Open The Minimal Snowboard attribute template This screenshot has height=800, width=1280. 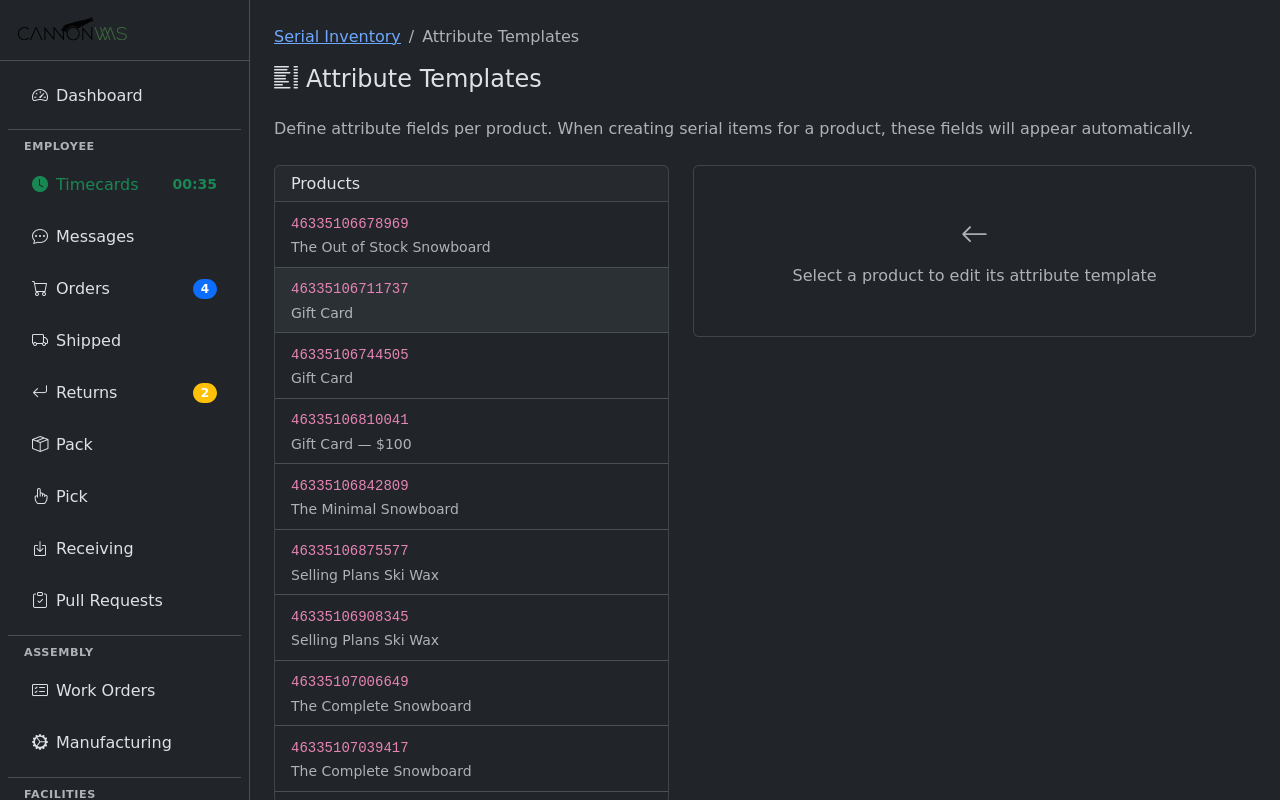click(471, 496)
